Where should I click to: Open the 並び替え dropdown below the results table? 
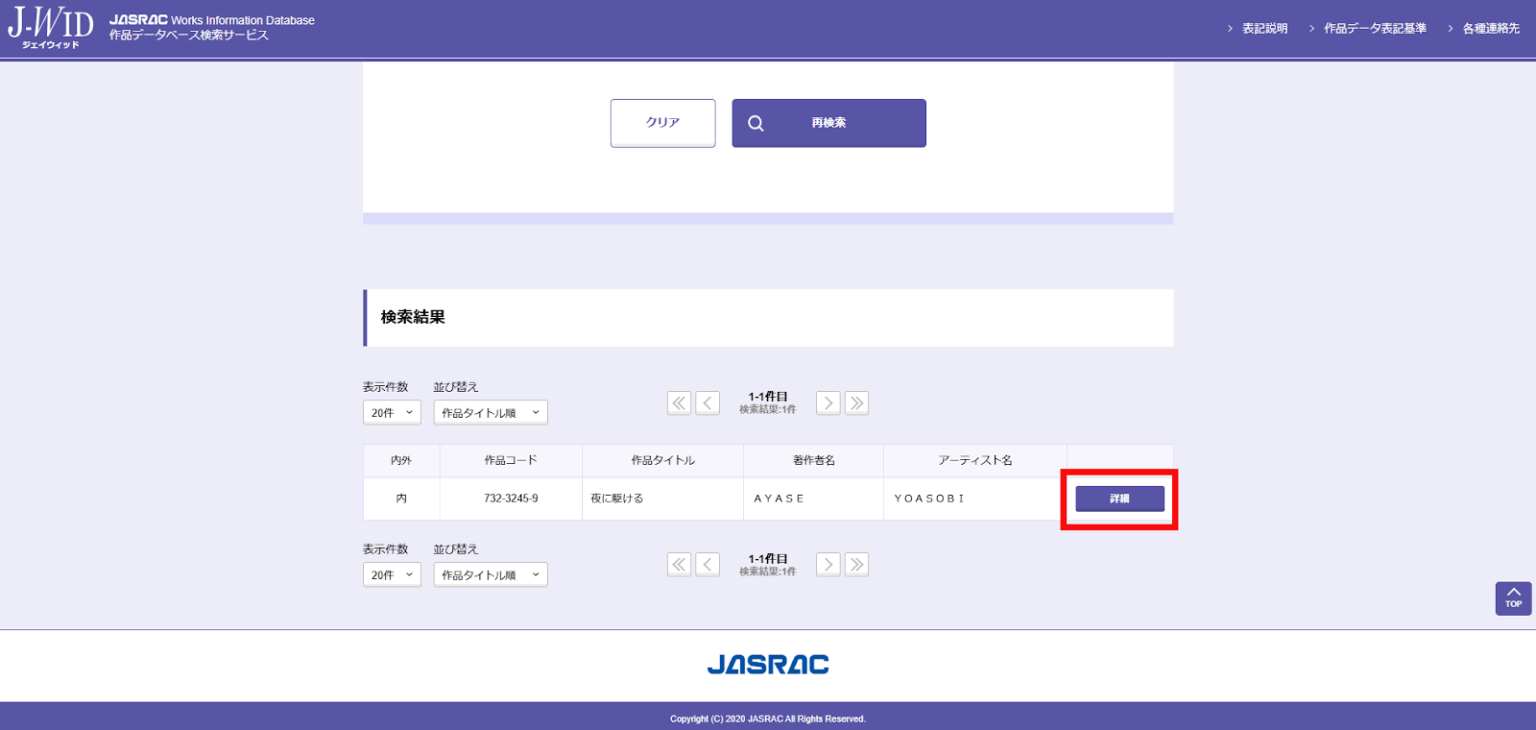[490, 573]
